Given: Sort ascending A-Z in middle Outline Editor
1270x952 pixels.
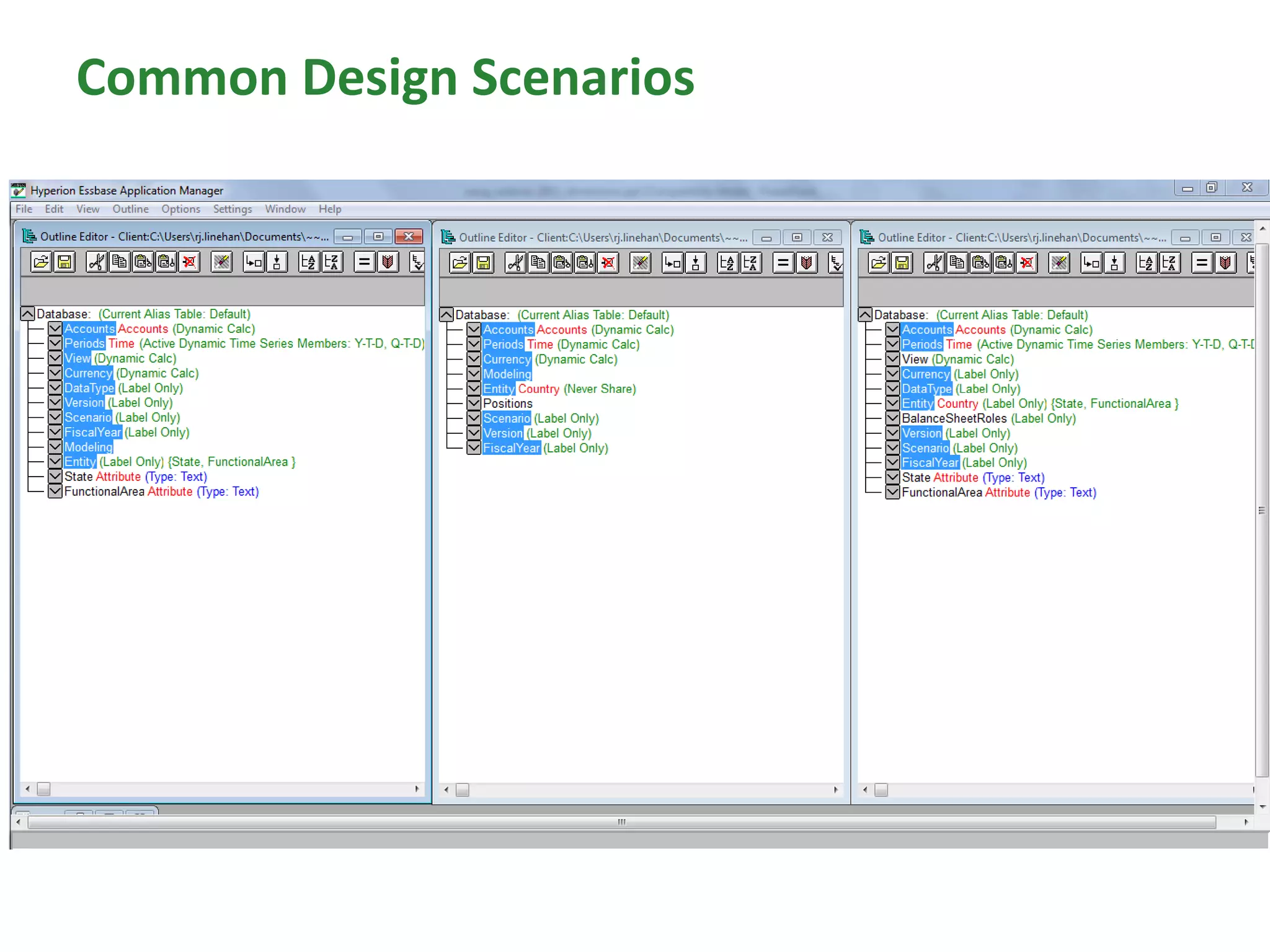Looking at the screenshot, I should pyautogui.click(x=727, y=263).
